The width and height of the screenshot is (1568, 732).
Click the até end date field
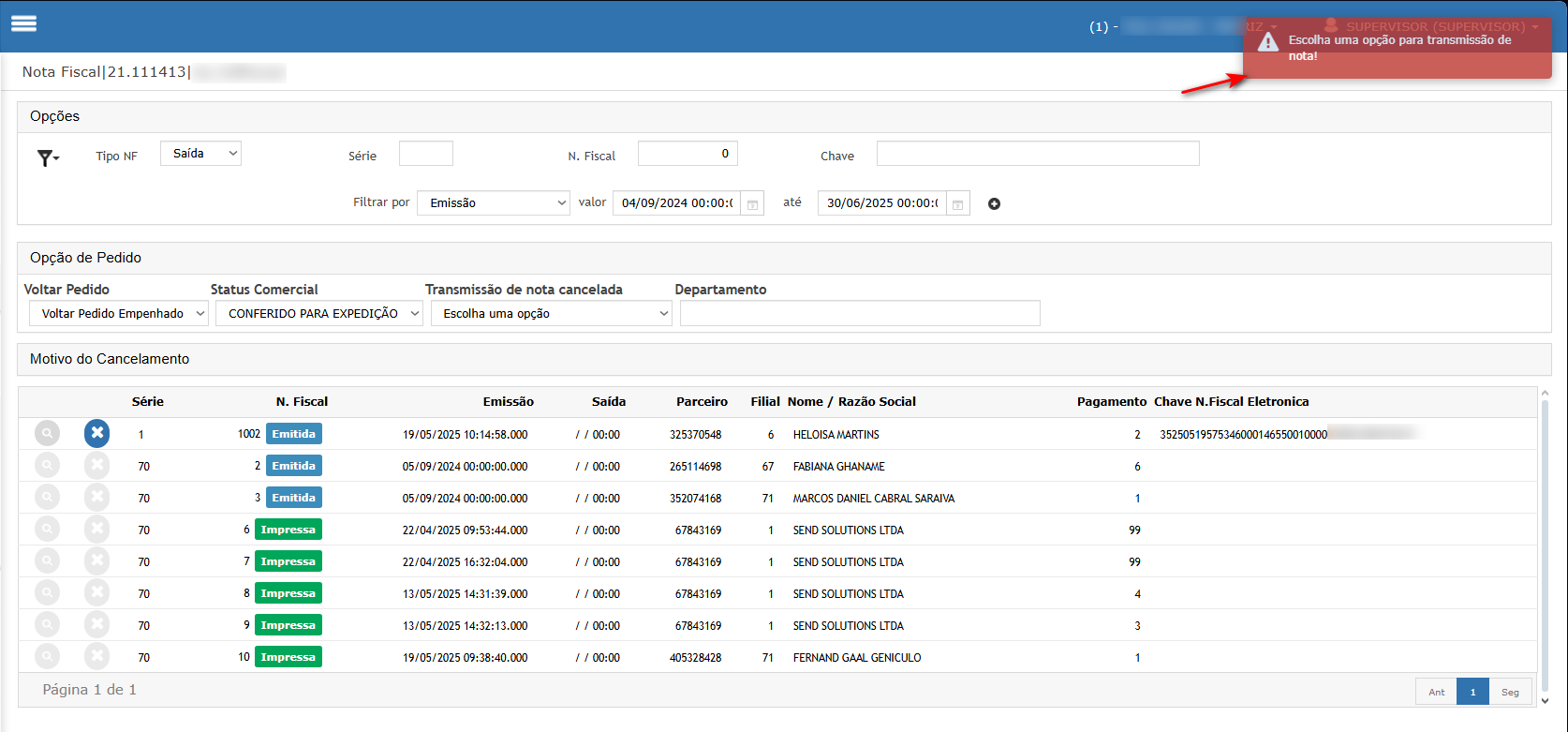tap(881, 203)
